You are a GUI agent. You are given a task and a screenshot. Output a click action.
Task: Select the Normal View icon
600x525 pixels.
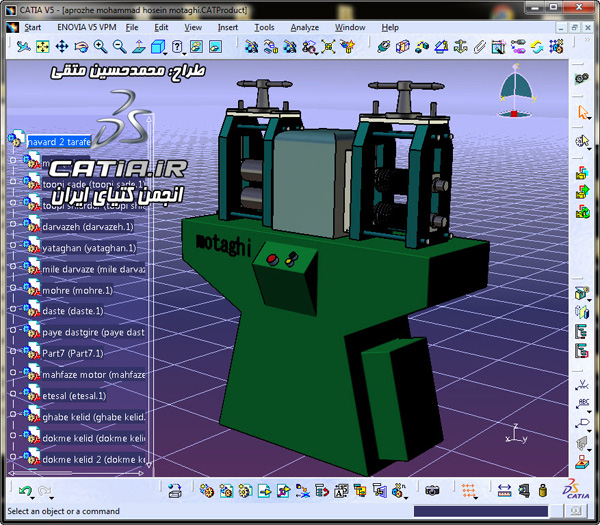(139, 47)
